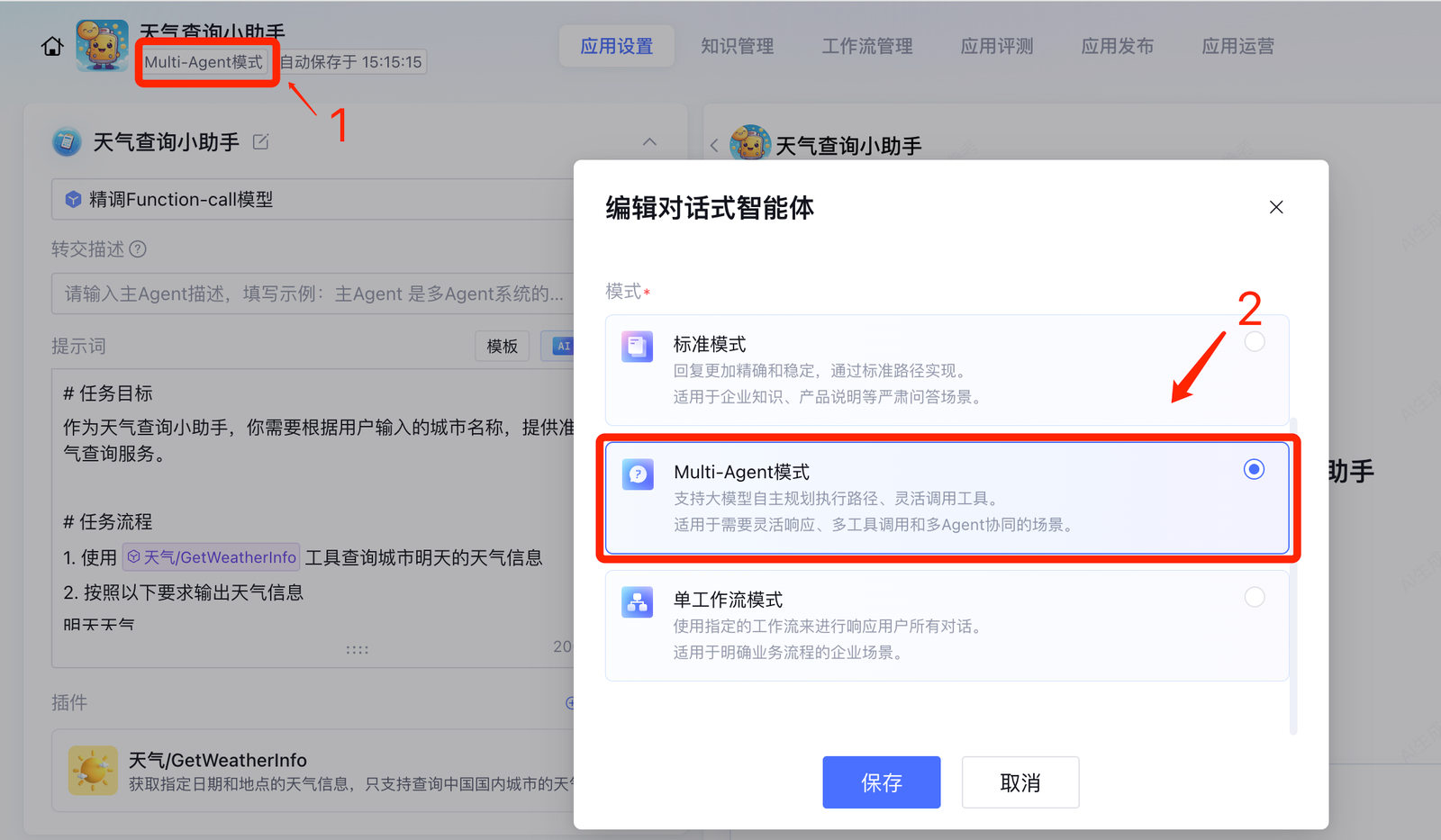Click the sun icon of GetWeatherInfo plugin
The image size is (1441, 840).
[93, 770]
